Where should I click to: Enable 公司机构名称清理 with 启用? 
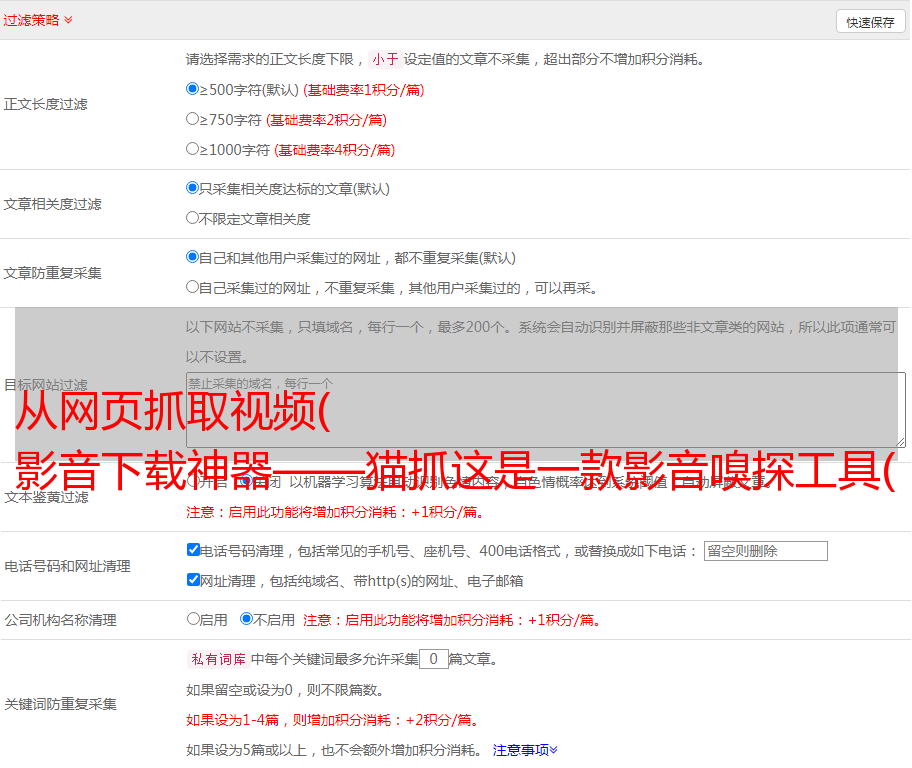tap(193, 619)
